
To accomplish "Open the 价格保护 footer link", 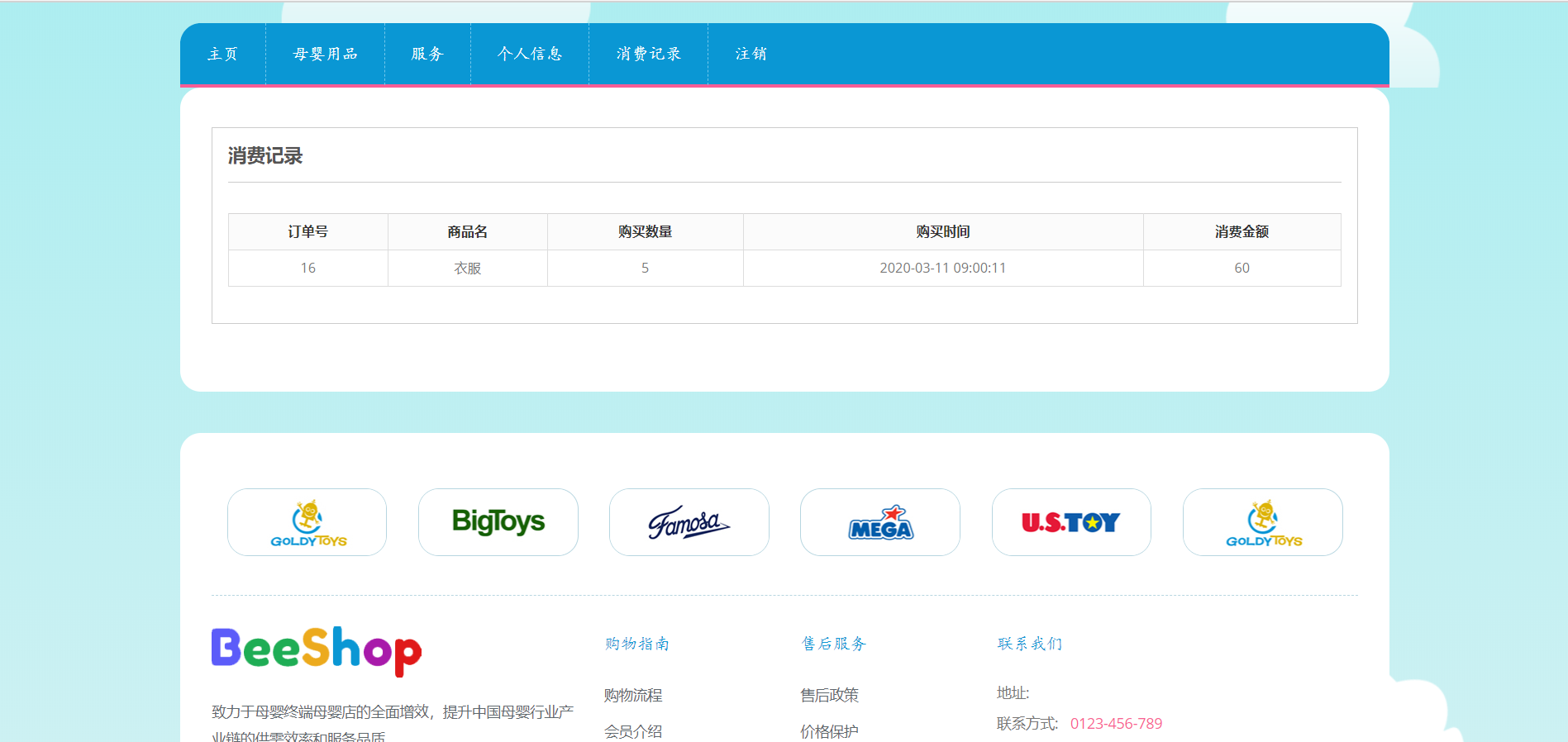I will pyautogui.click(x=830, y=731).
